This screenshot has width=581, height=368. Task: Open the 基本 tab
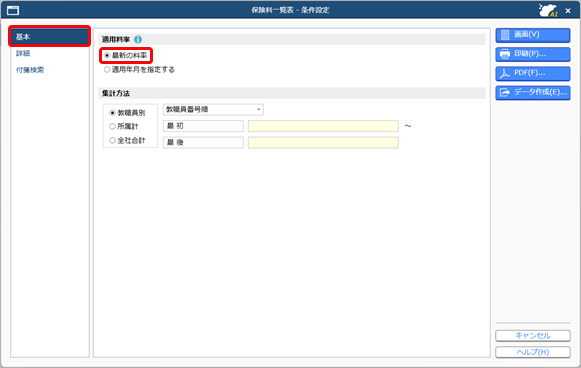click(49, 36)
